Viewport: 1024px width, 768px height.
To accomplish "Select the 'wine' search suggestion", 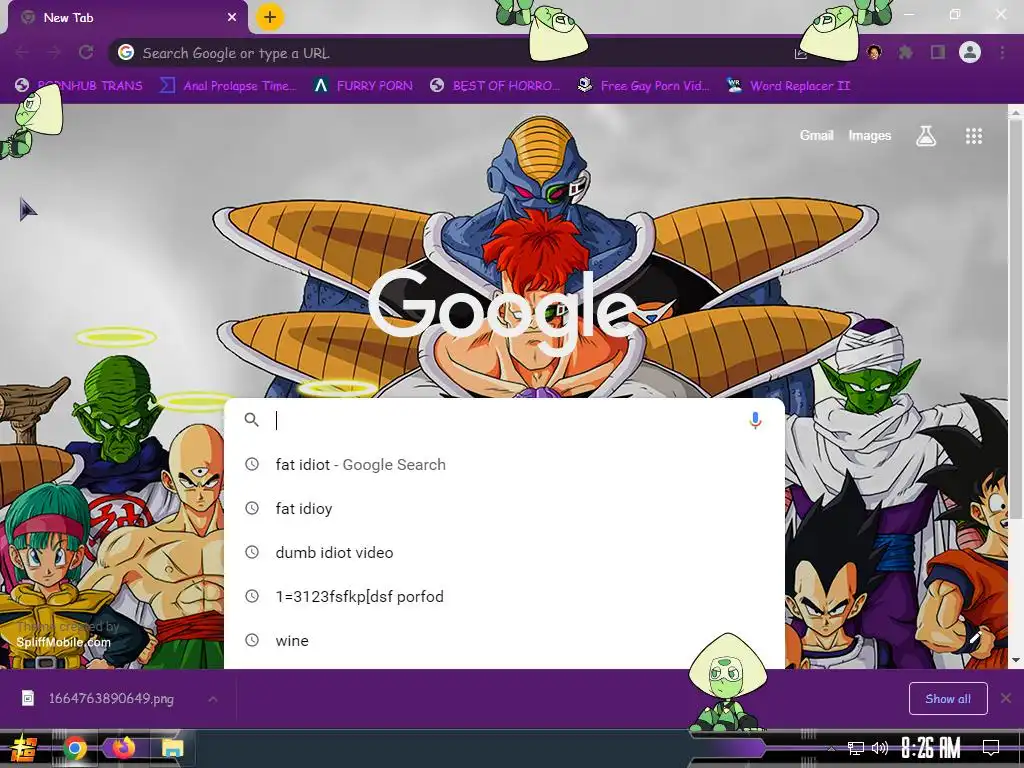I will (504, 641).
